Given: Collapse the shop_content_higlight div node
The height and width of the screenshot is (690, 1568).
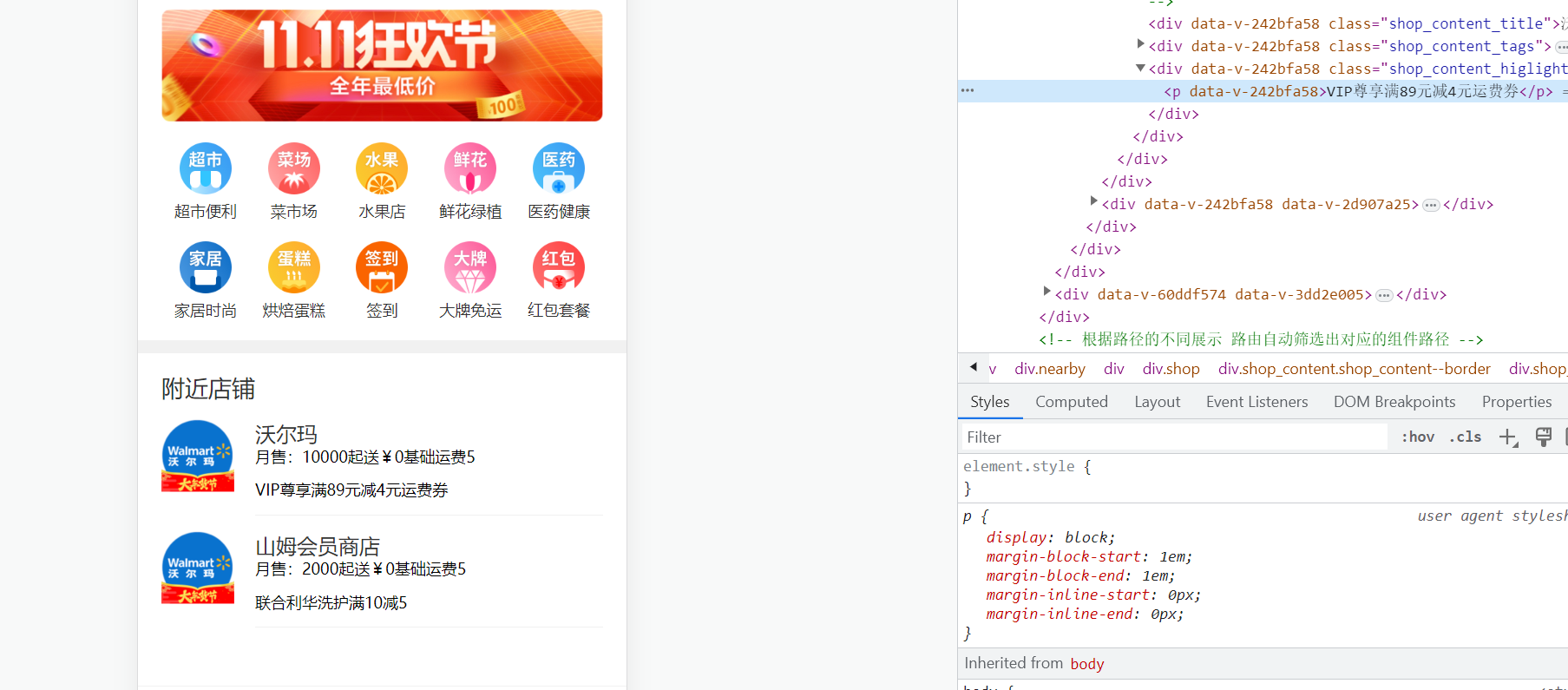Looking at the screenshot, I should (1140, 67).
